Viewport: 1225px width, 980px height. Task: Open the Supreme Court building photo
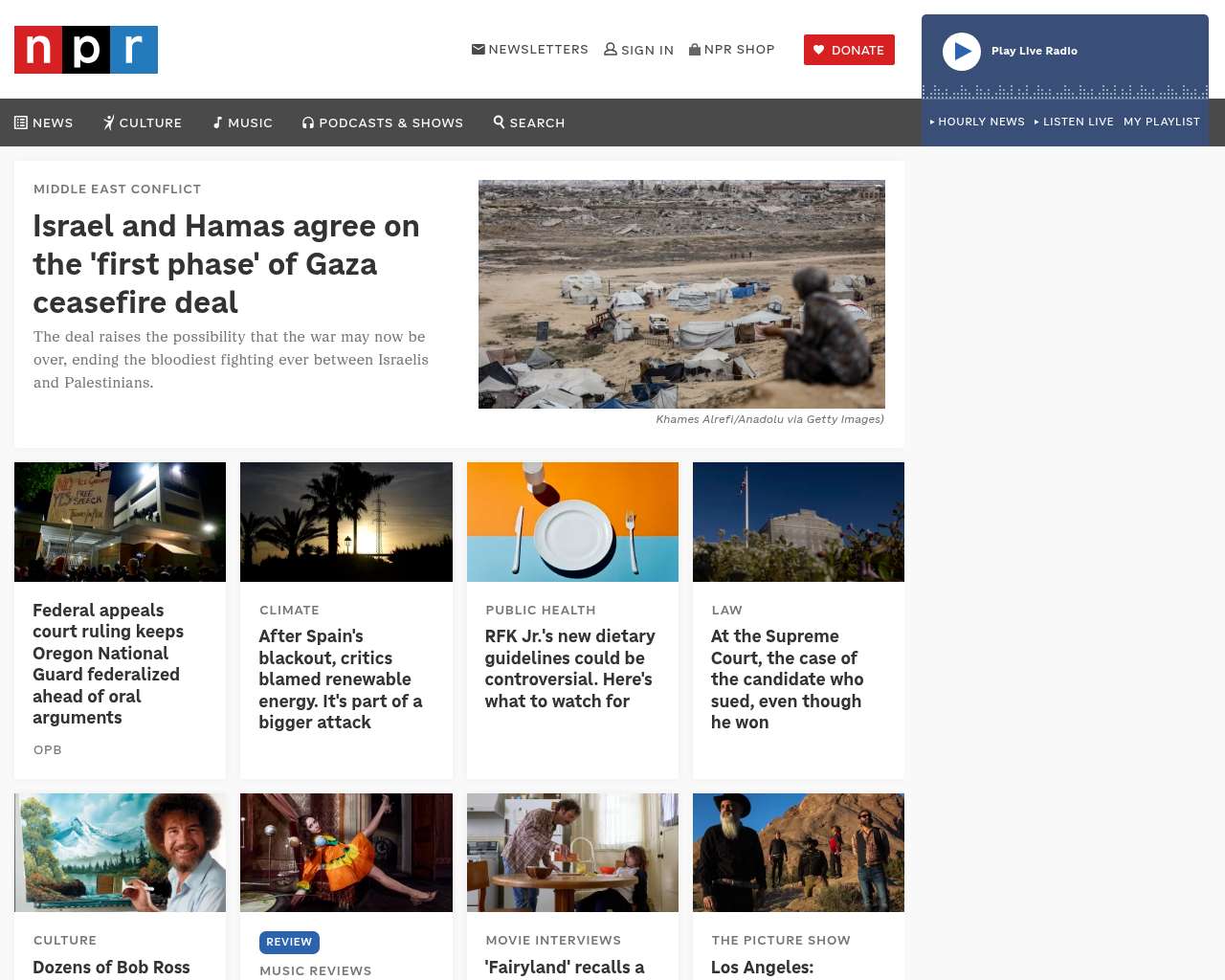click(798, 522)
